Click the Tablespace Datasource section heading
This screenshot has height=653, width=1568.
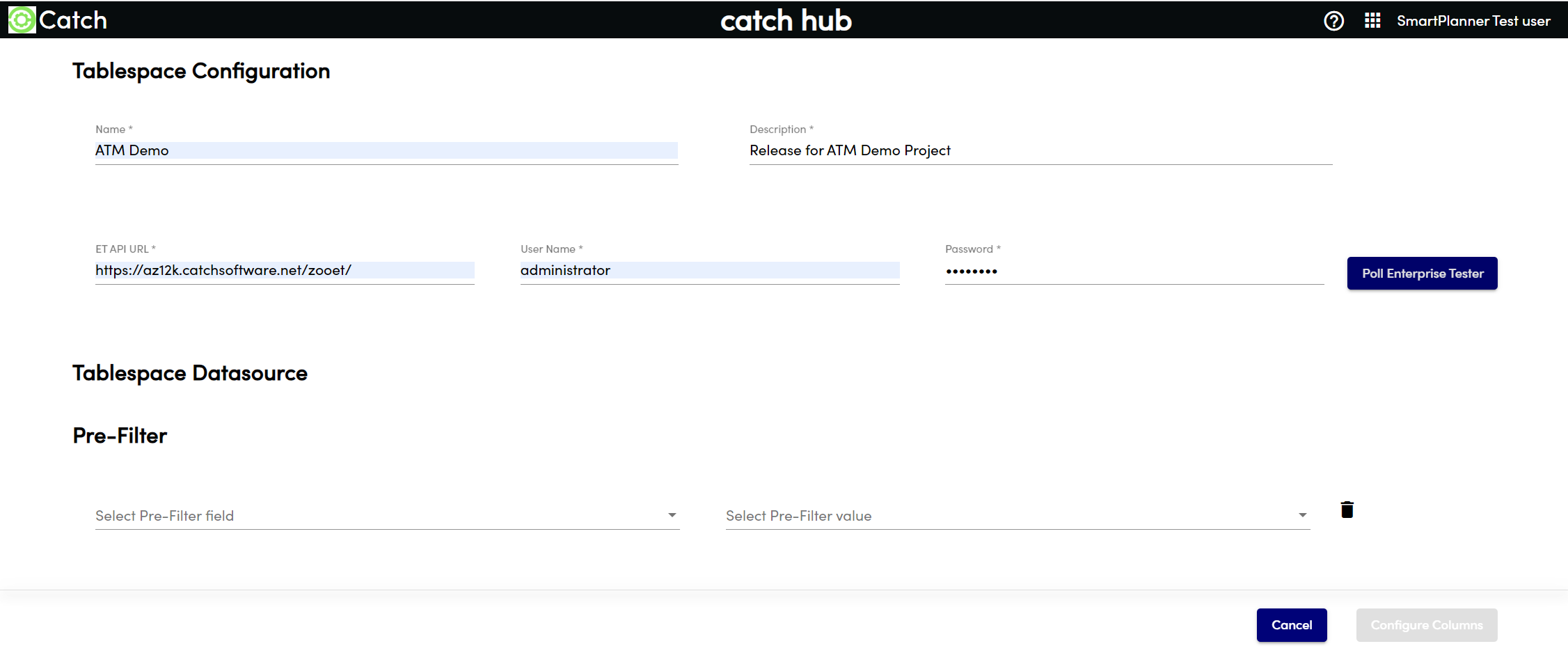pyautogui.click(x=190, y=373)
